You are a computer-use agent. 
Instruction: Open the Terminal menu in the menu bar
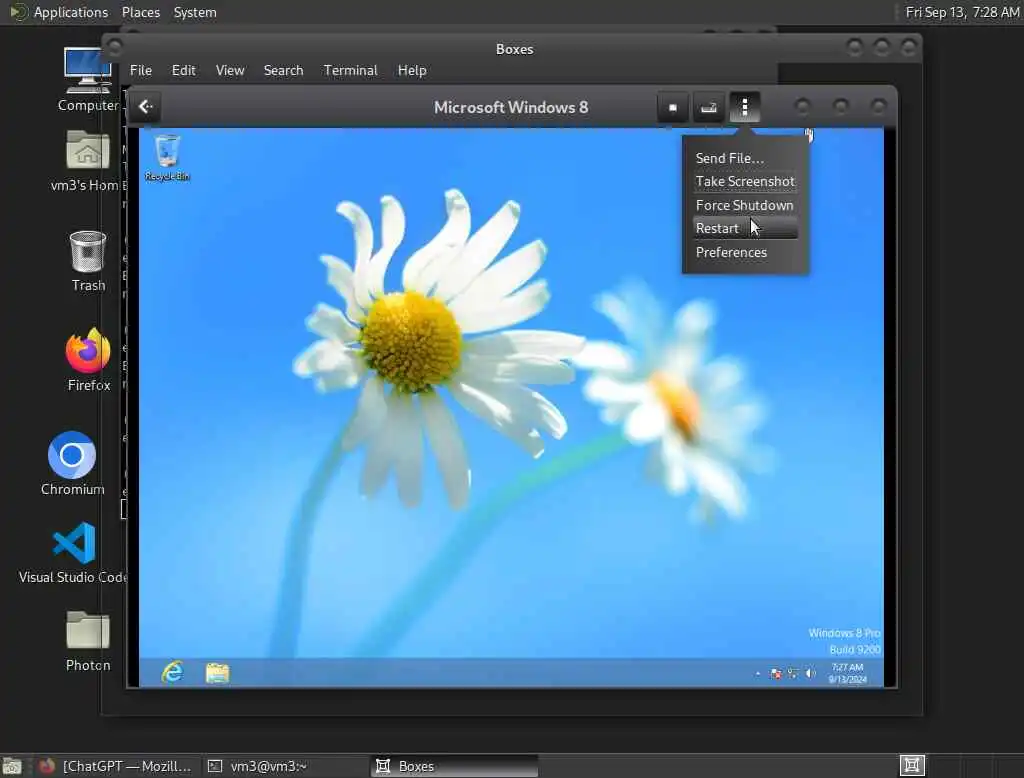pos(350,70)
